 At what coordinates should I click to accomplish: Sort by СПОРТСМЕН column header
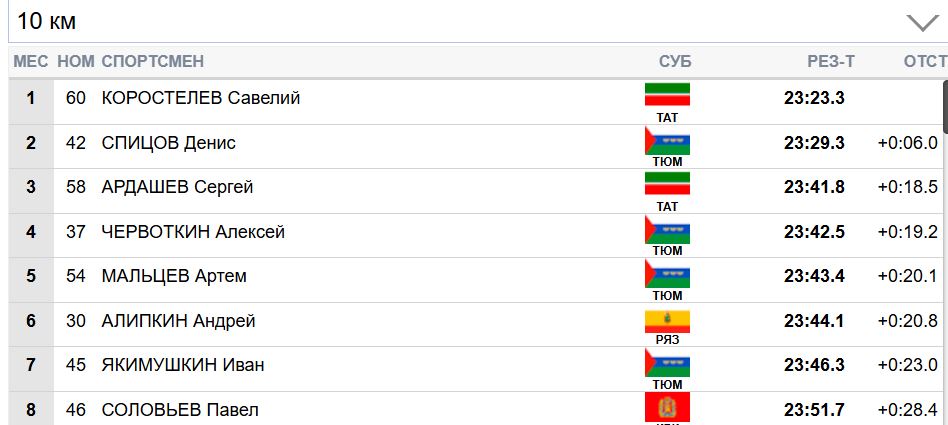pyautogui.click(x=152, y=61)
